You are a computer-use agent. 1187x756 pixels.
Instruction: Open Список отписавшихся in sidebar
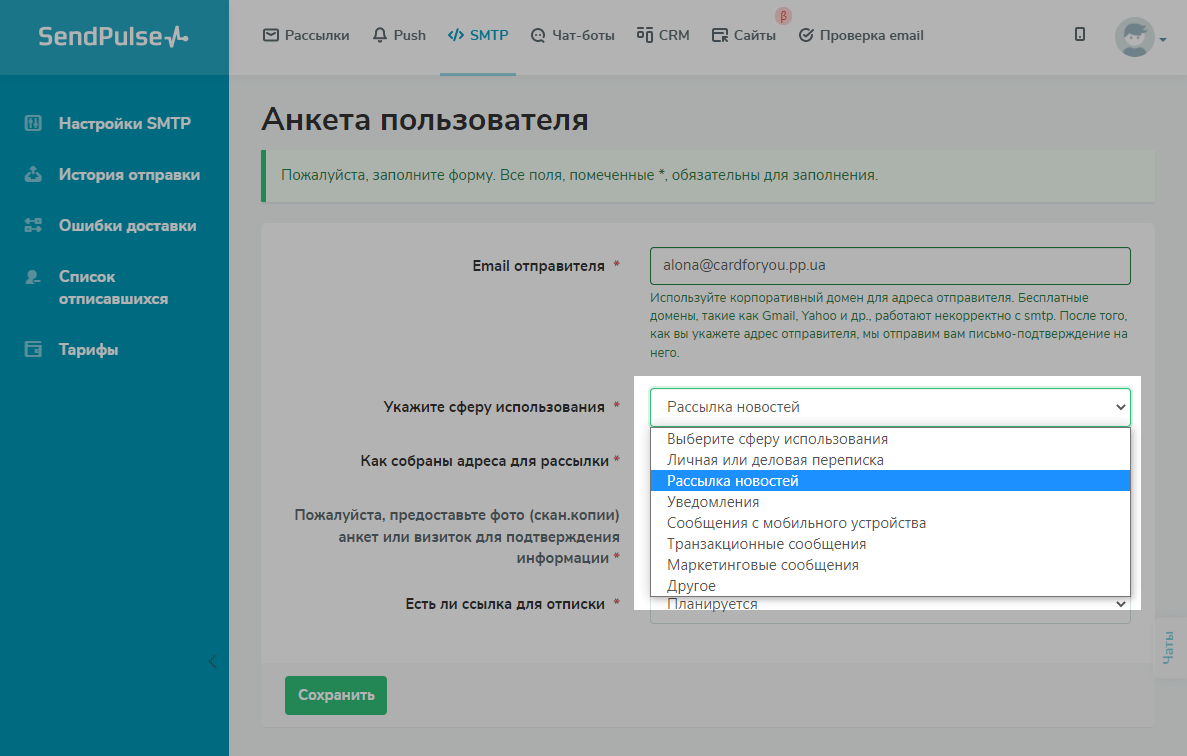(113, 288)
